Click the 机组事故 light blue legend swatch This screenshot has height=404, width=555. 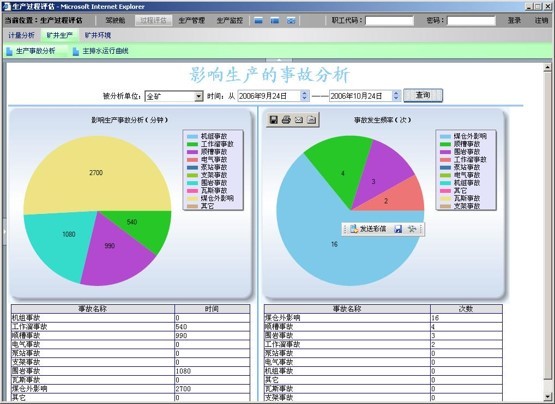tap(192, 136)
